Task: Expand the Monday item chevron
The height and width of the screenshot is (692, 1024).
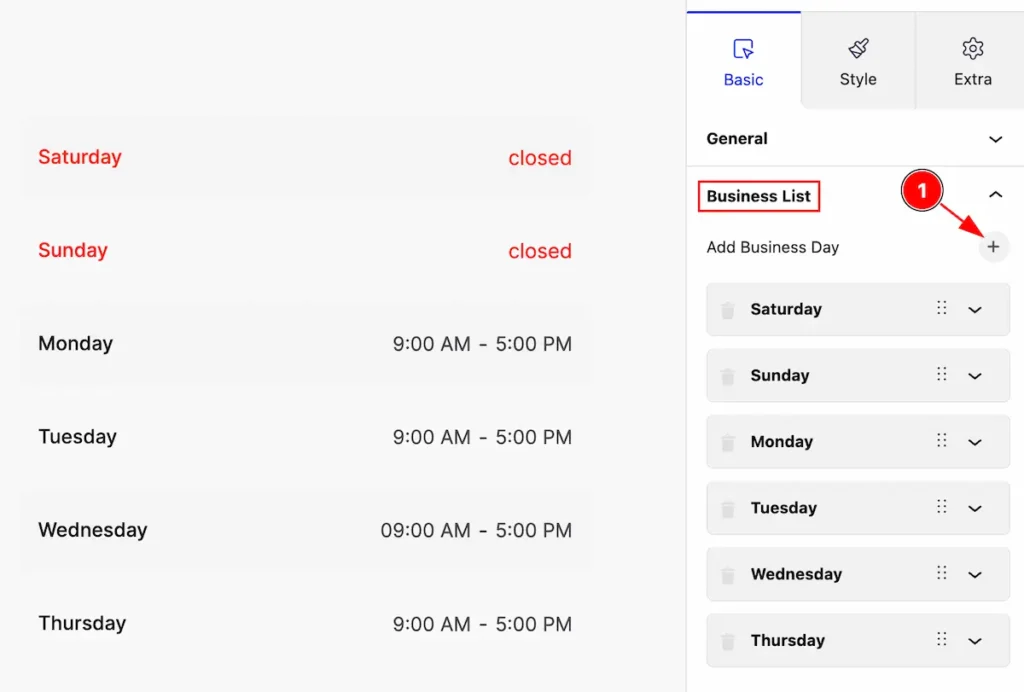Action: click(x=974, y=443)
